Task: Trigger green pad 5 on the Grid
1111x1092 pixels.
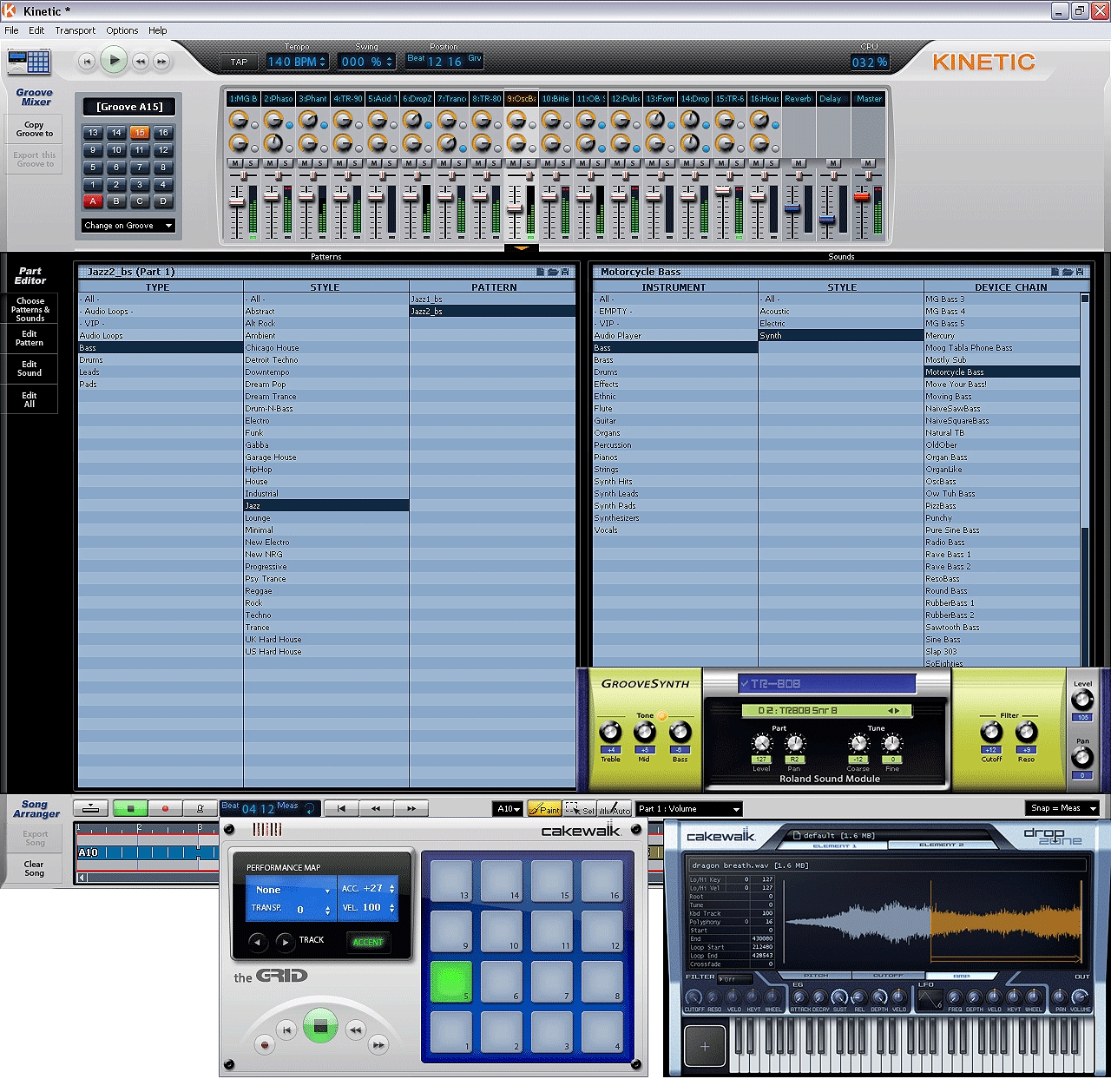Action: (451, 981)
